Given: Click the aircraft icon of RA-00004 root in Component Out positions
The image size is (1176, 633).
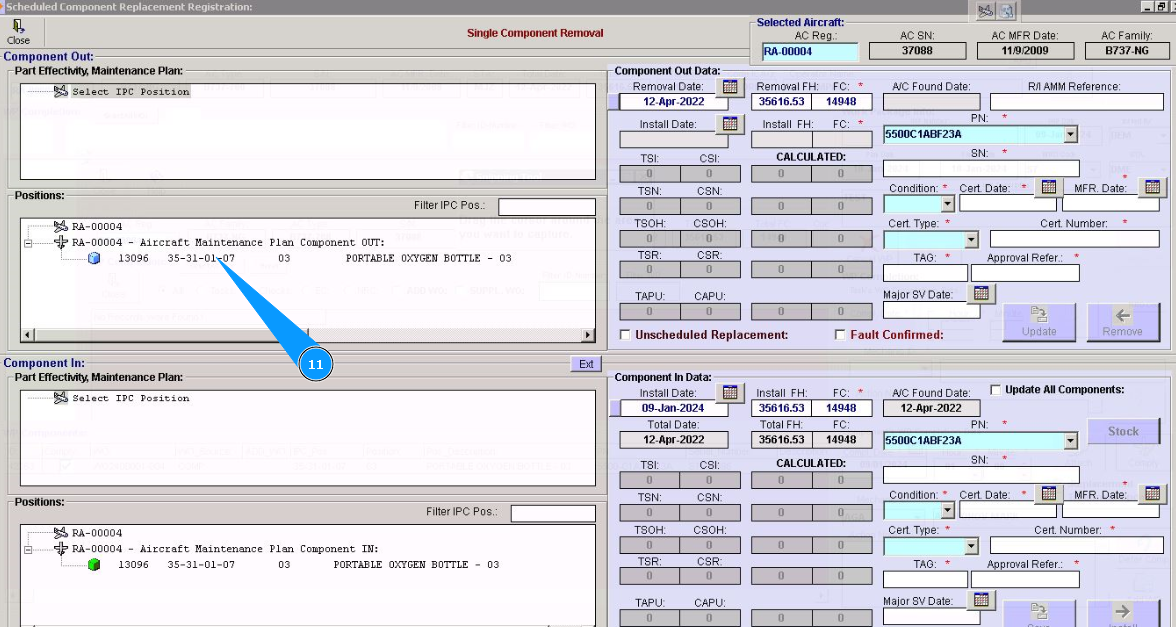Looking at the screenshot, I should (61, 226).
